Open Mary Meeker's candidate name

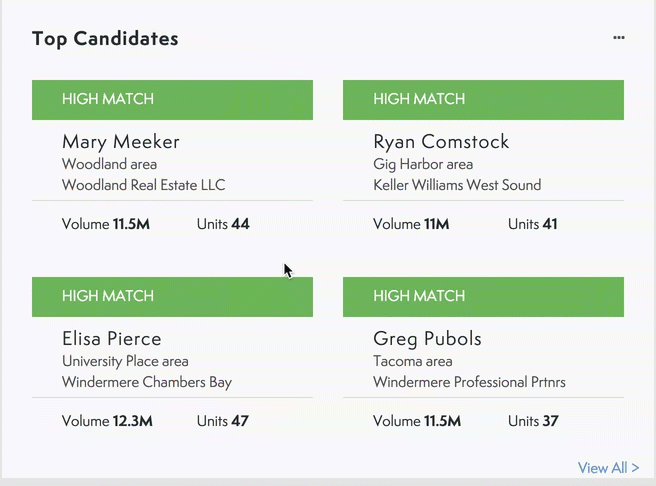pos(121,141)
